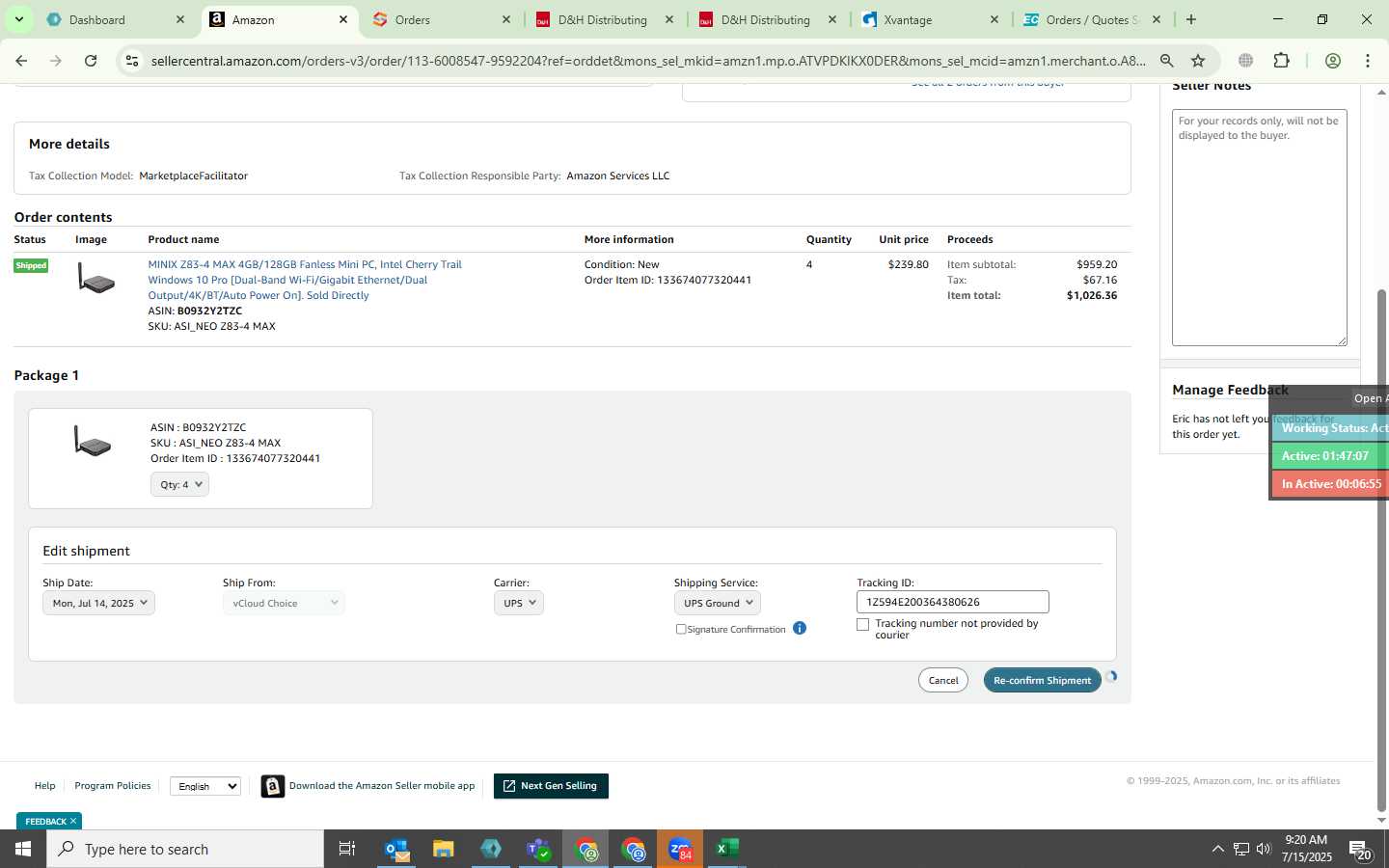Click the volume icon in system tray
The height and width of the screenshot is (868, 1389).
point(1265,849)
